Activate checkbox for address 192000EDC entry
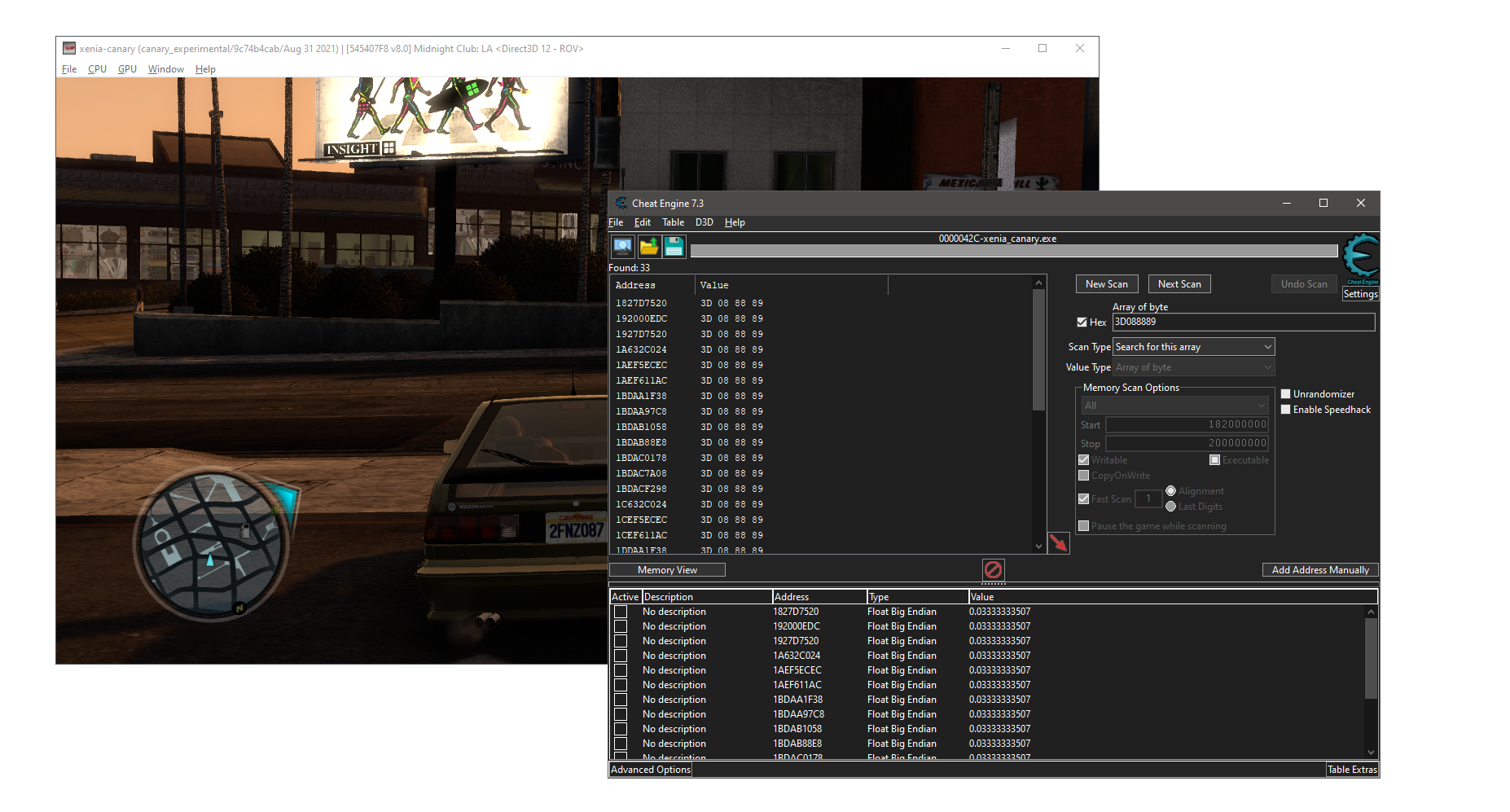 (x=621, y=626)
